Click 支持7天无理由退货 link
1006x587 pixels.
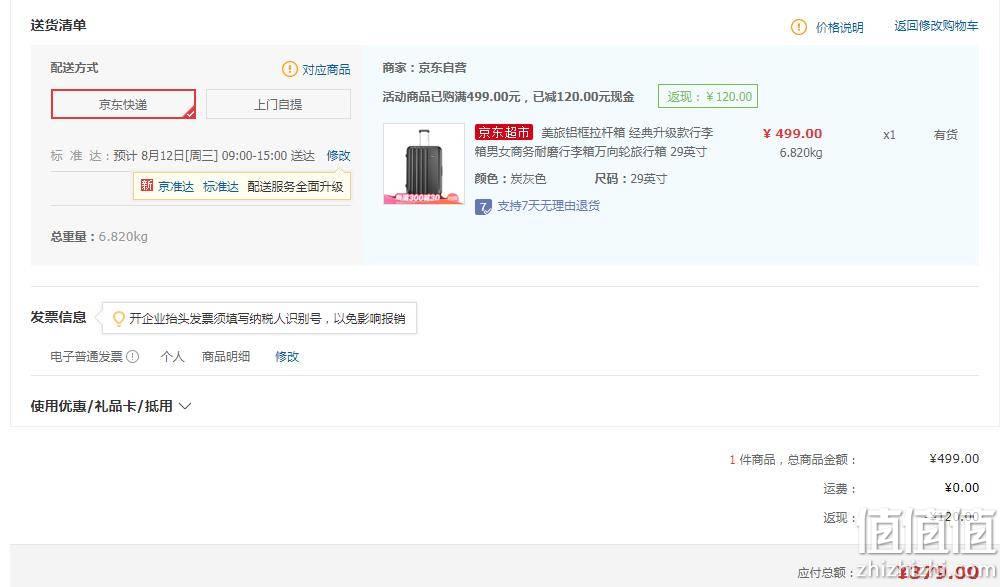[549, 206]
